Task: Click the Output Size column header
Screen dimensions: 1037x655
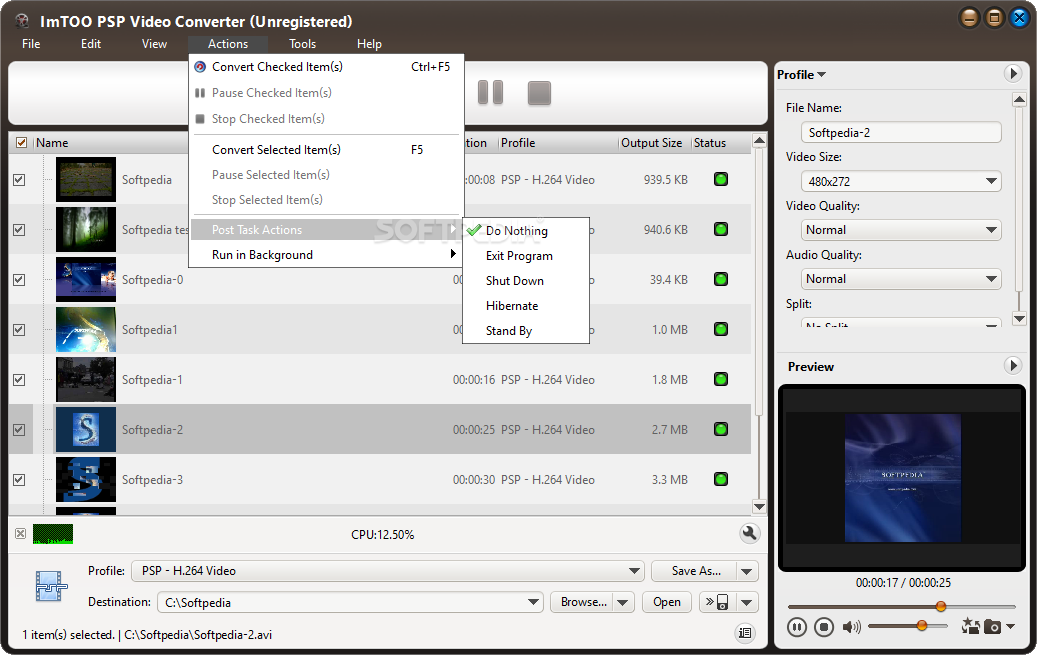Action: (653, 143)
